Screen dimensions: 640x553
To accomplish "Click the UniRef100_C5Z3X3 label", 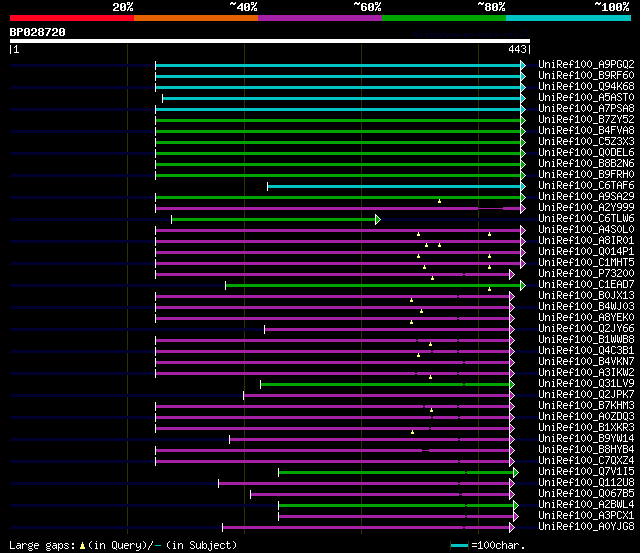I will click(x=586, y=142).
